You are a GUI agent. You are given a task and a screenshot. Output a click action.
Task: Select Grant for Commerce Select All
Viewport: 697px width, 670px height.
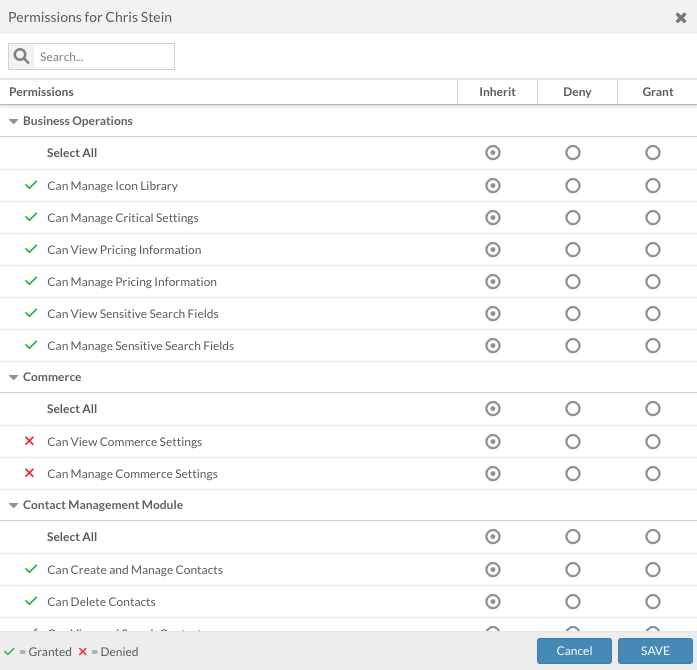653,409
